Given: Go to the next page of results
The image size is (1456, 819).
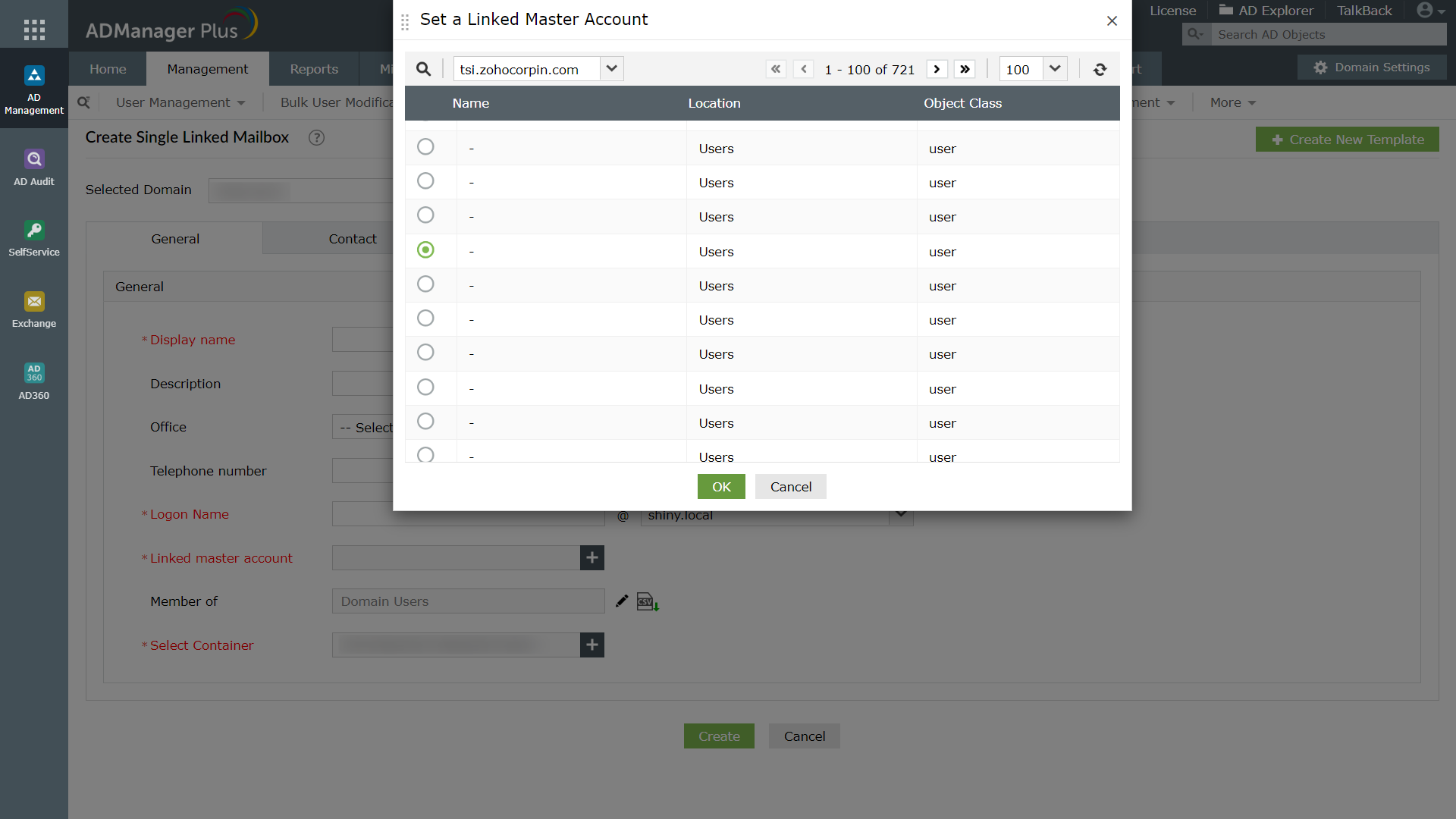Looking at the screenshot, I should pos(937,69).
